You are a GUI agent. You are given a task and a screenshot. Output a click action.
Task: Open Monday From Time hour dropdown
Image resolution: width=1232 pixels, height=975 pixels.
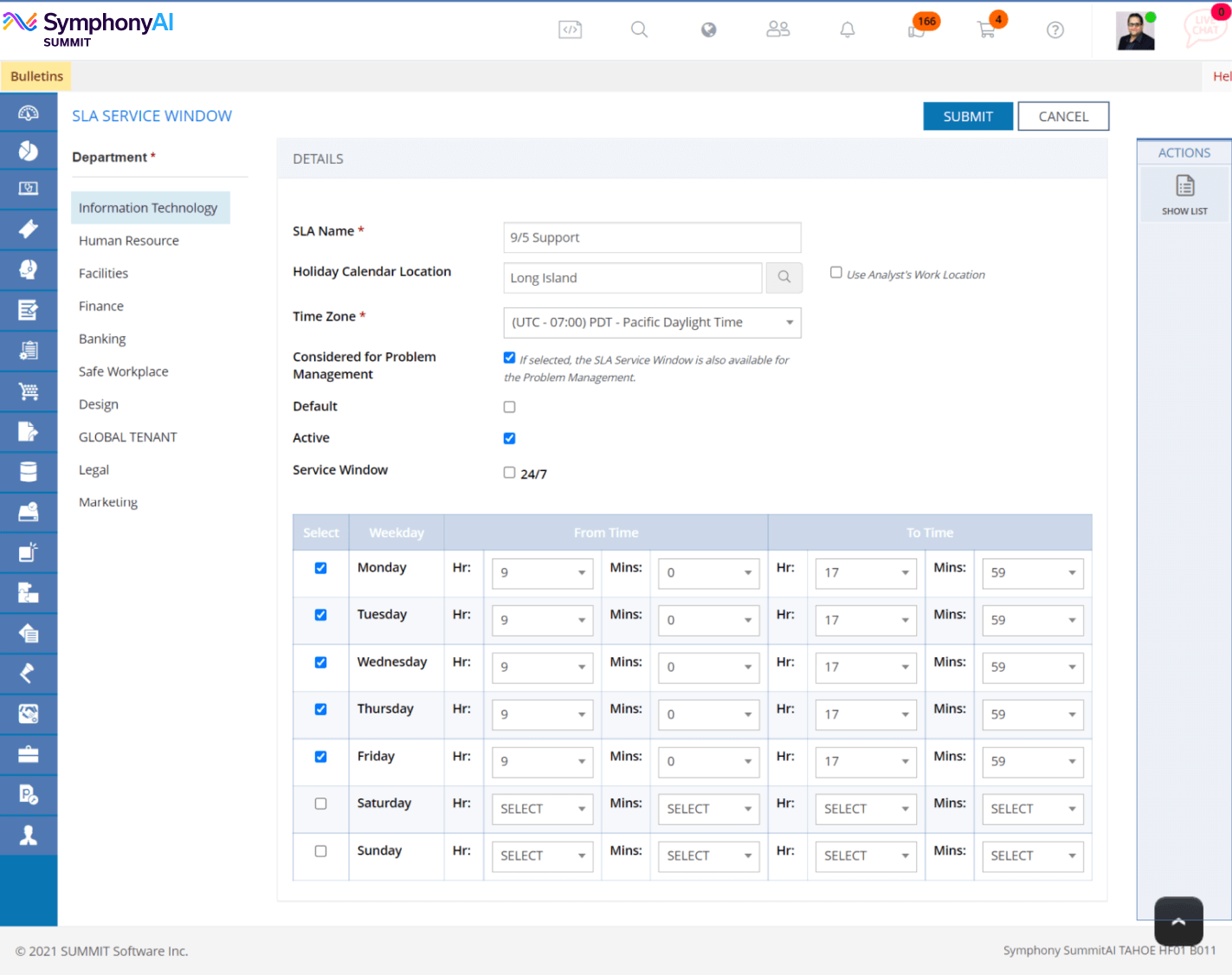pos(542,572)
